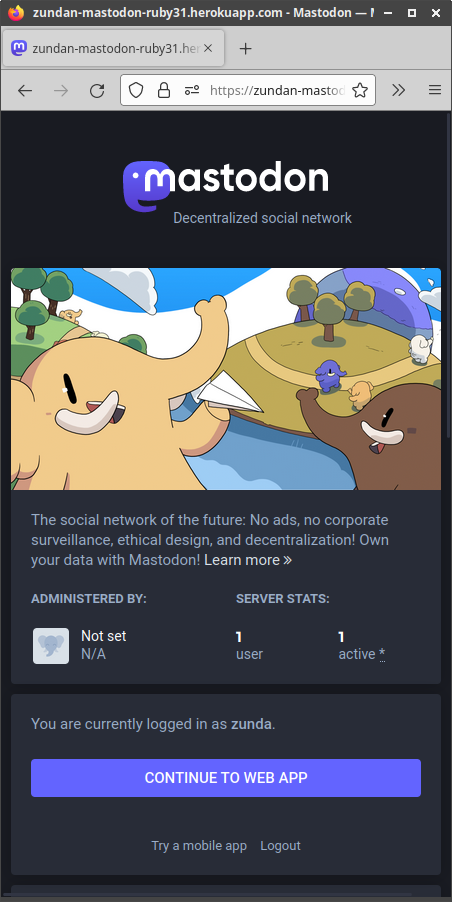Open site permissions icon in address bar

click(x=192, y=90)
